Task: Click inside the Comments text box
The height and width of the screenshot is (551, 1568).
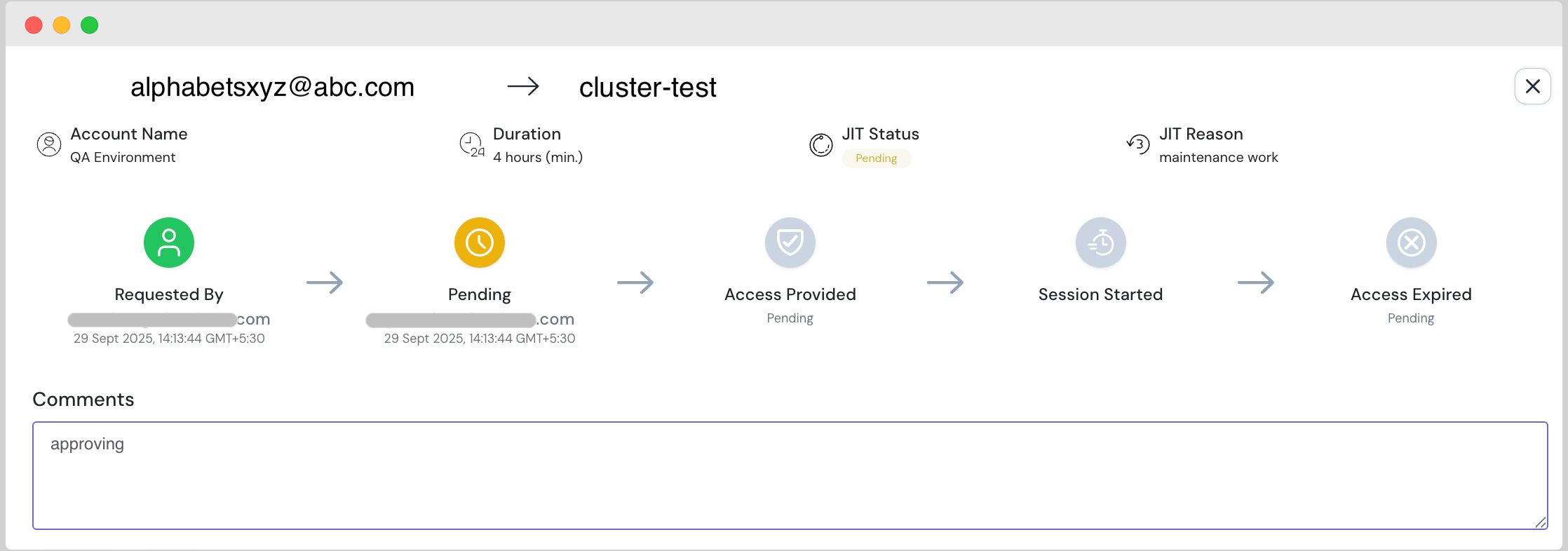Action: pyautogui.click(x=790, y=475)
